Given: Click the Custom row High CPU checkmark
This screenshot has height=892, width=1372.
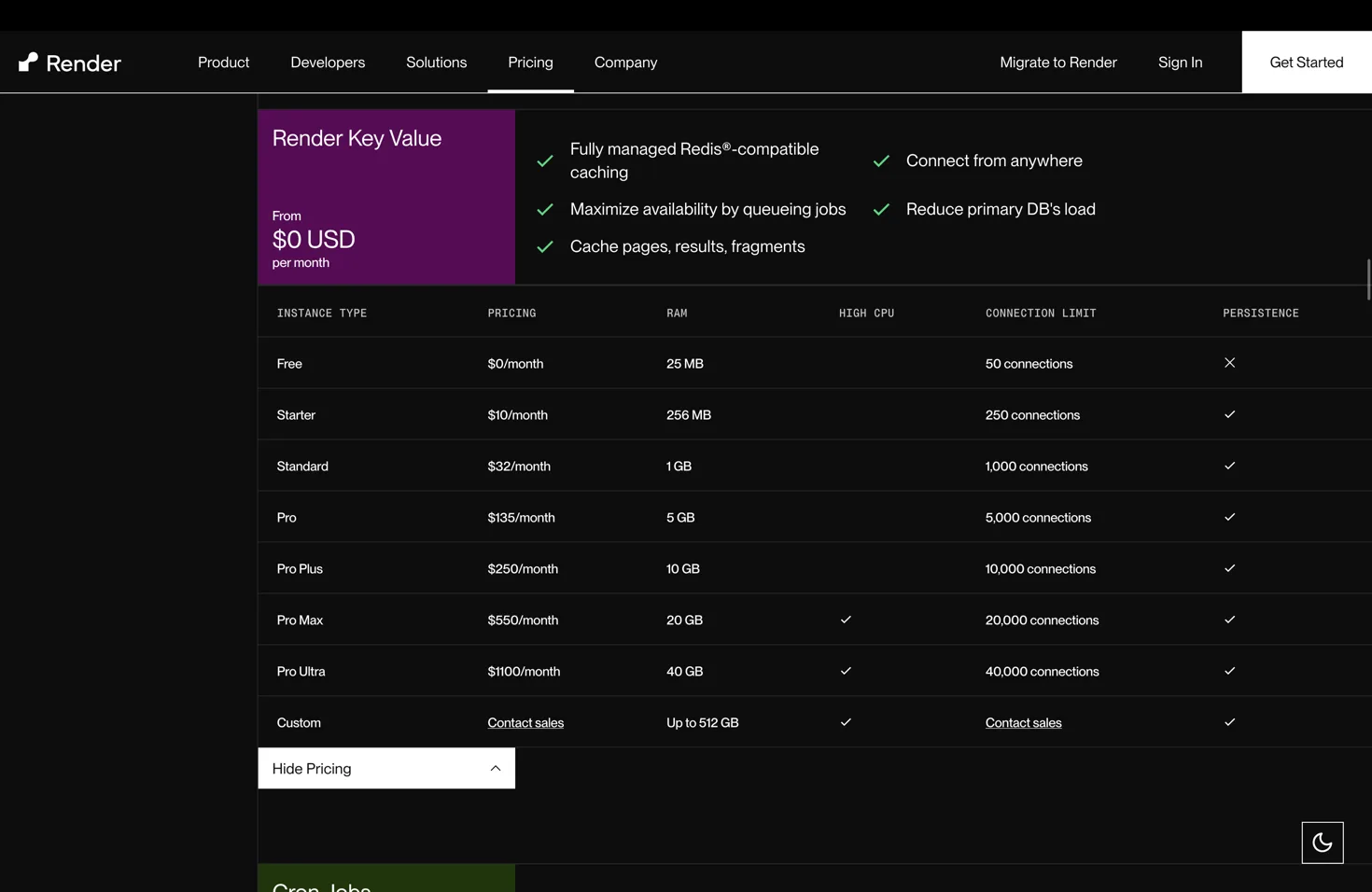Looking at the screenshot, I should coord(846,722).
